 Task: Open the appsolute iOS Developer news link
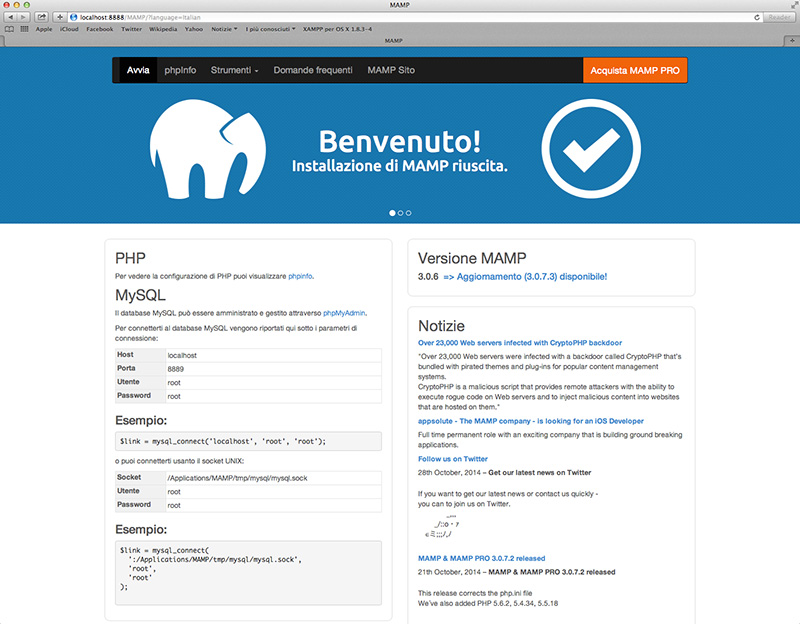[531, 421]
